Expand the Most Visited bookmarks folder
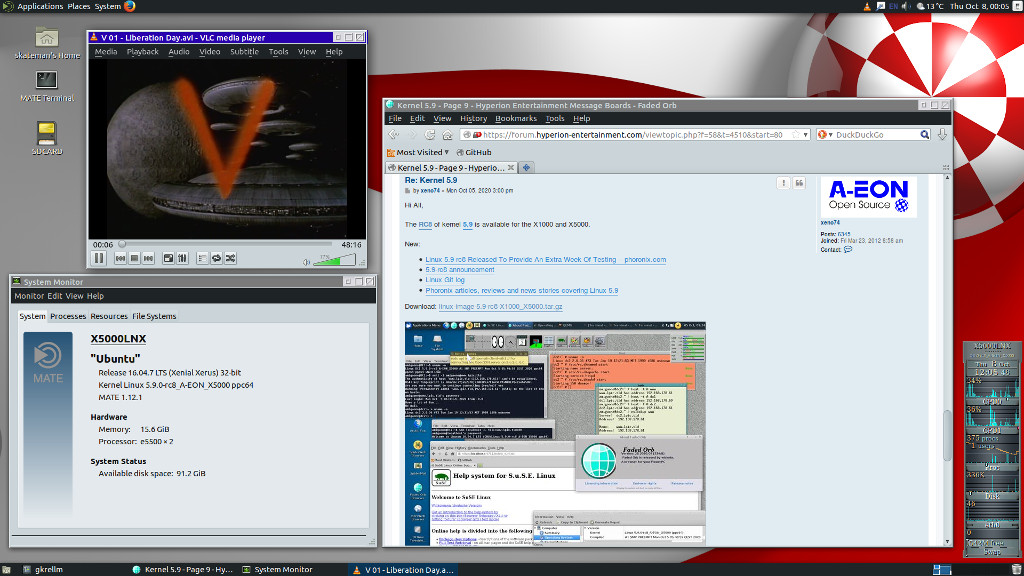 417,152
